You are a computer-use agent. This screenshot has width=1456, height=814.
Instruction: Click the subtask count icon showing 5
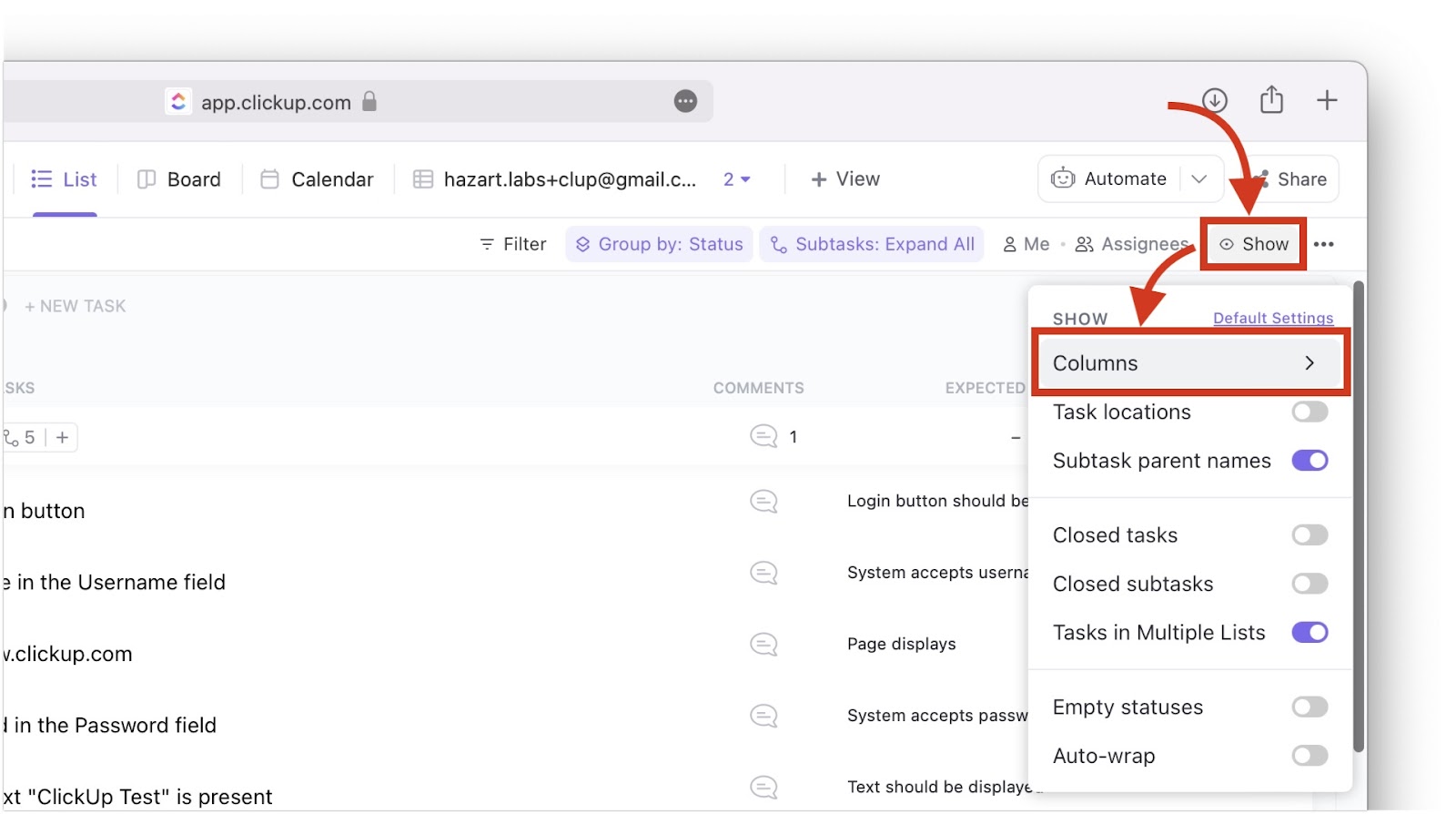(19, 438)
